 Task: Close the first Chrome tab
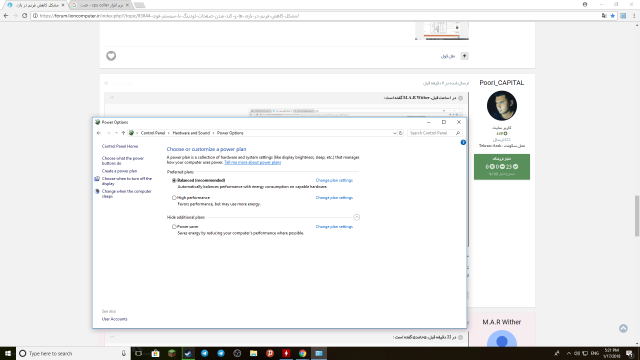63,5
